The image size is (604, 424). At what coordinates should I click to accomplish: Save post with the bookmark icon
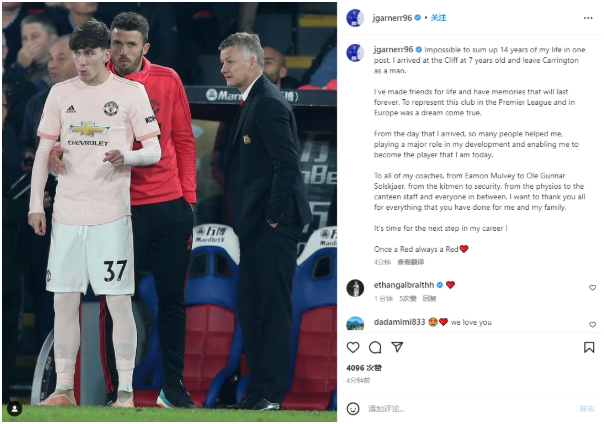pyautogui.click(x=589, y=347)
